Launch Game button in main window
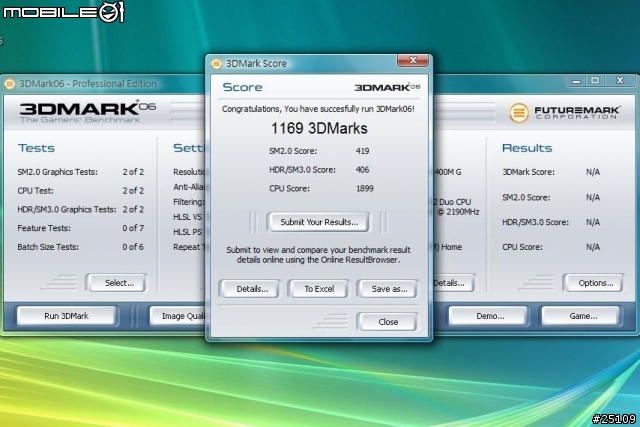The image size is (640, 427). tap(581, 316)
